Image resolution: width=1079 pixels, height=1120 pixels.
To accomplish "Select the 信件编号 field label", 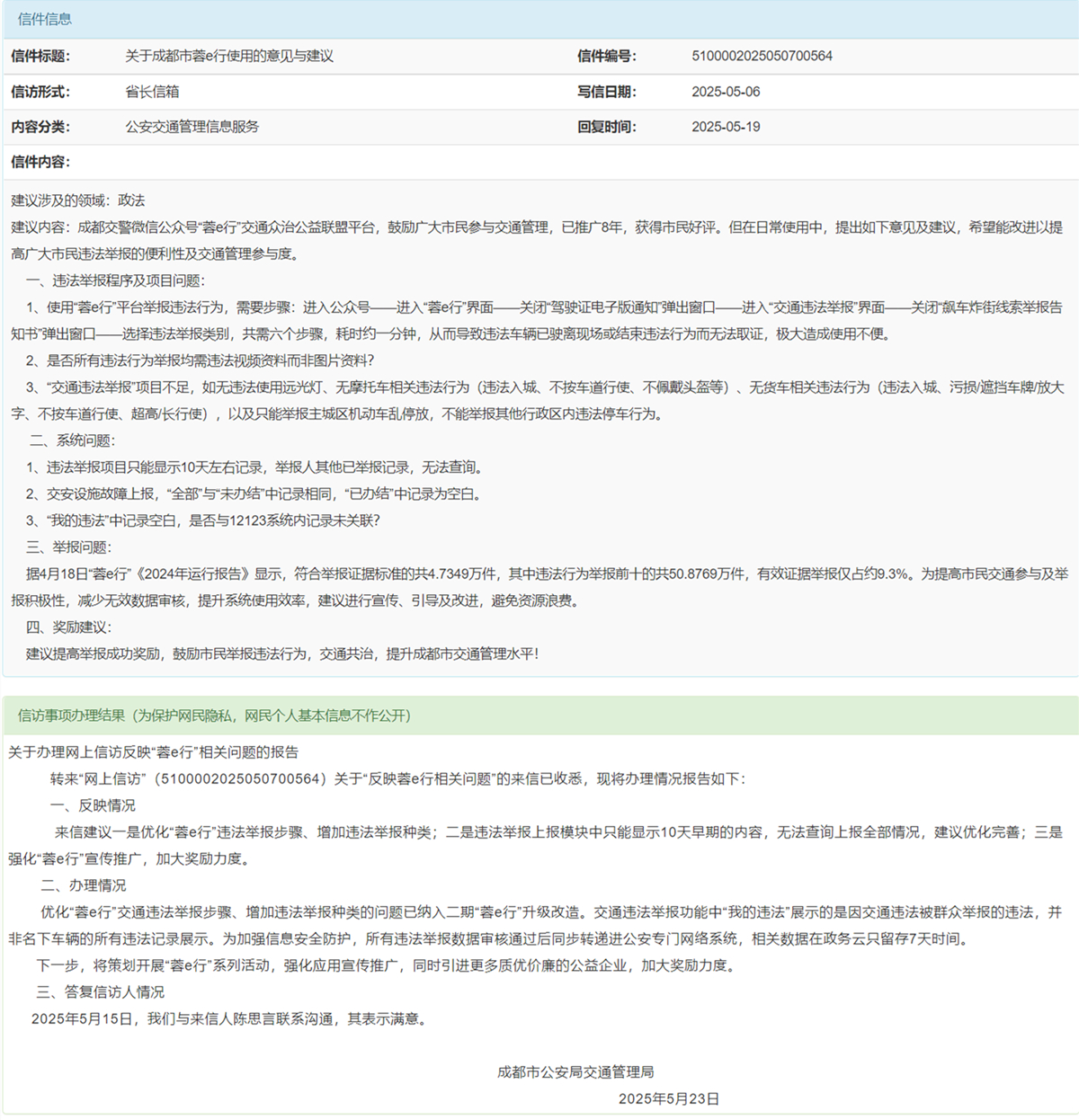I will click(607, 56).
